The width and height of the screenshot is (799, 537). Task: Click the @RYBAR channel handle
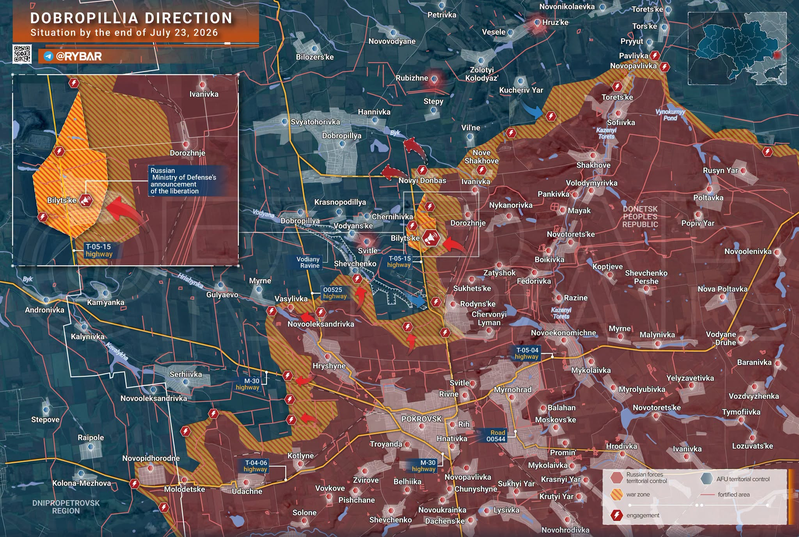(78, 56)
